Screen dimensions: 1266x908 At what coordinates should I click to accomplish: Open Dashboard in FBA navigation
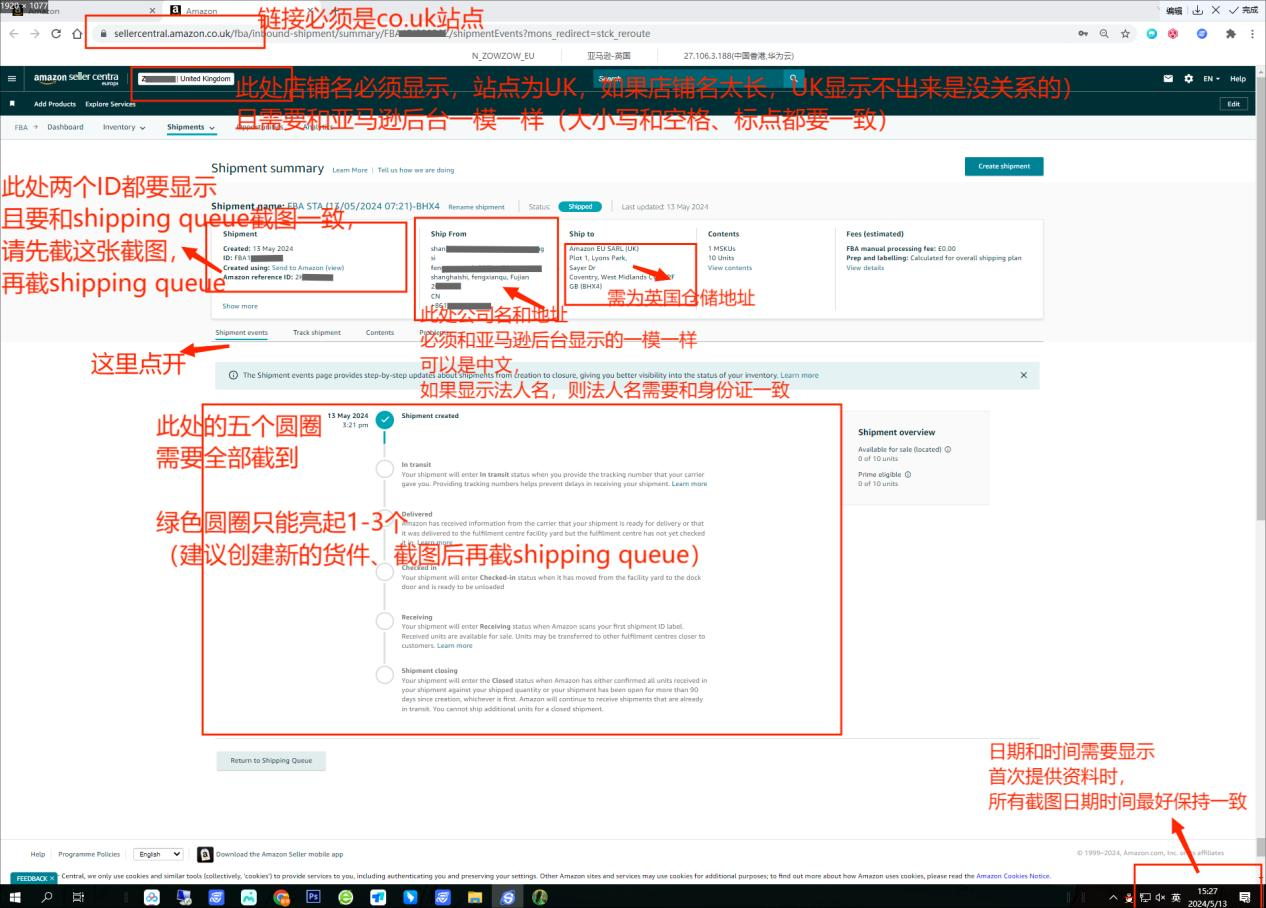[65, 127]
